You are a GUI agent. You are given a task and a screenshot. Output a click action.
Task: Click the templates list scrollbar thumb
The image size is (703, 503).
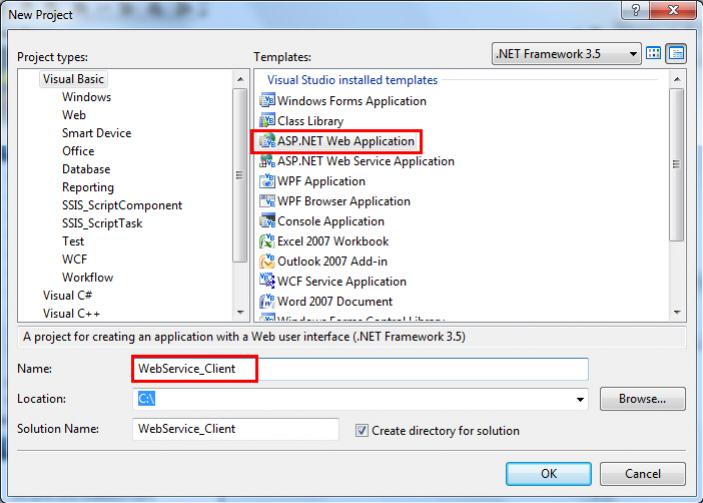click(x=677, y=165)
